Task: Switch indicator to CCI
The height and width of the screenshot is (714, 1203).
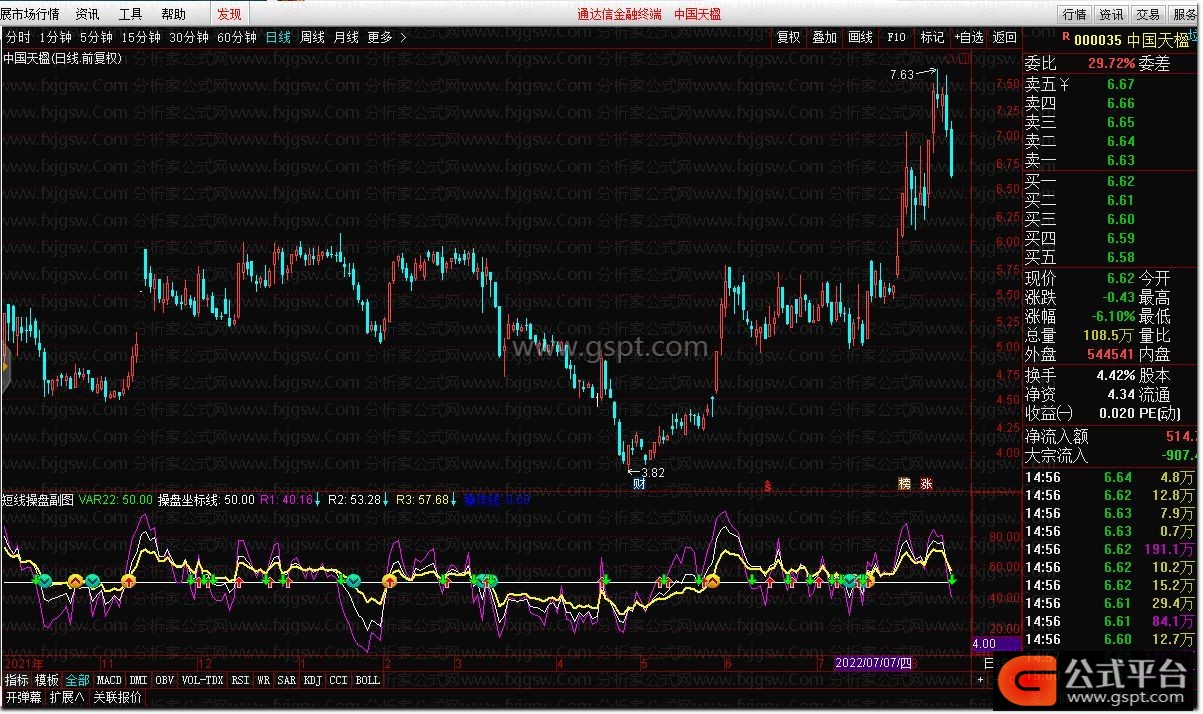Action: [338, 680]
